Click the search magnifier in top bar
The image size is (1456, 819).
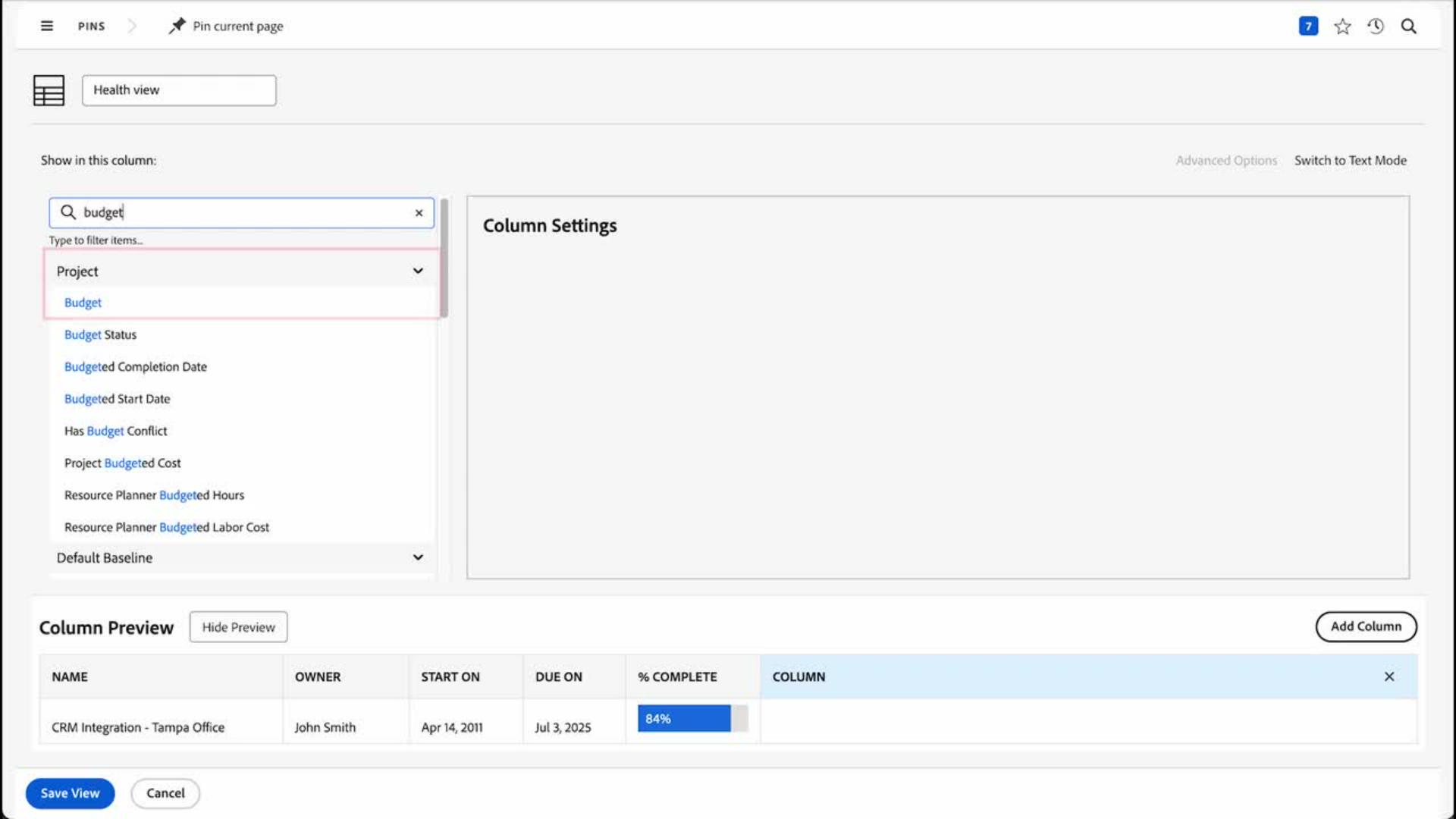point(1408,27)
